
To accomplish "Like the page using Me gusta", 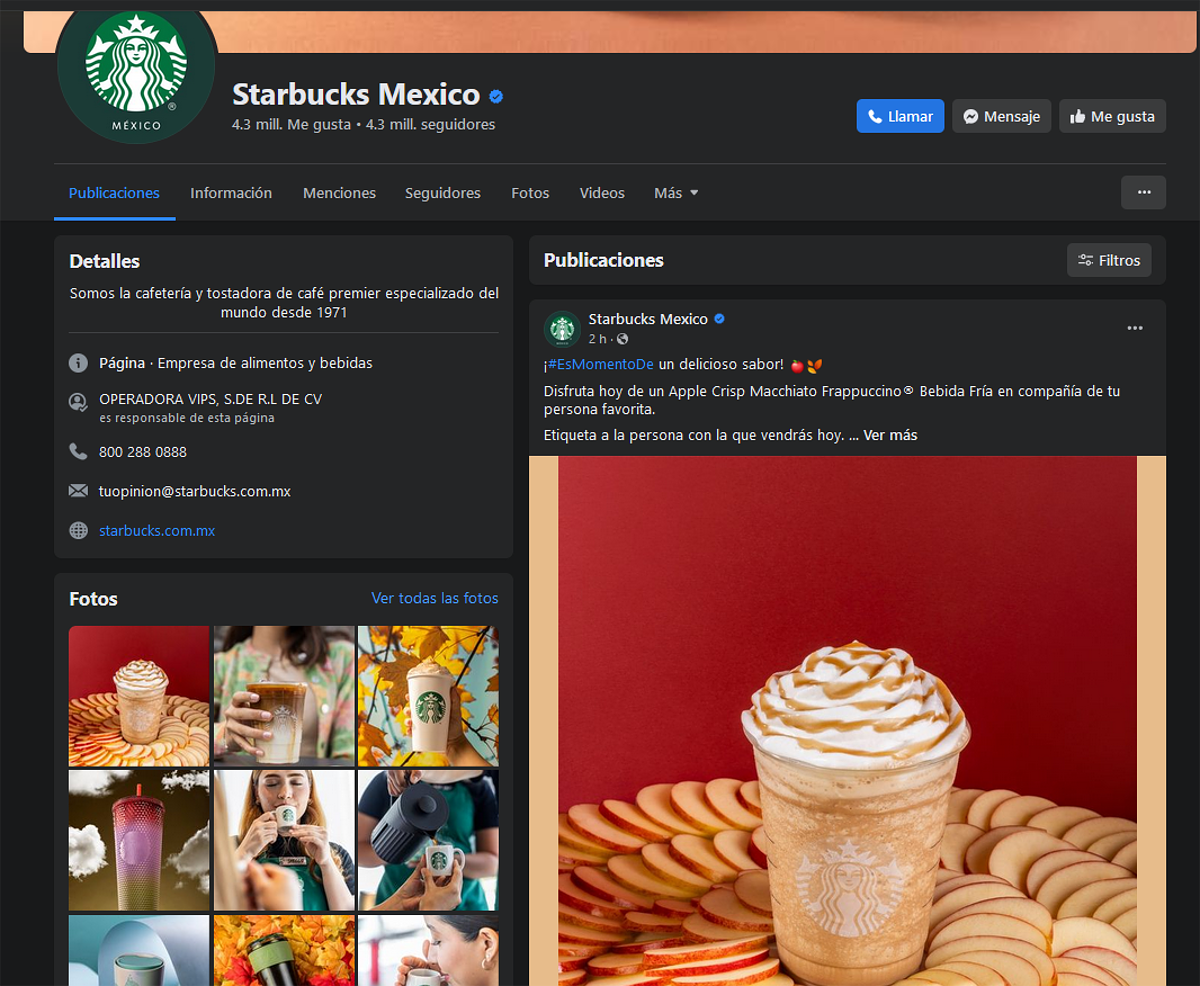I will (x=1112, y=116).
